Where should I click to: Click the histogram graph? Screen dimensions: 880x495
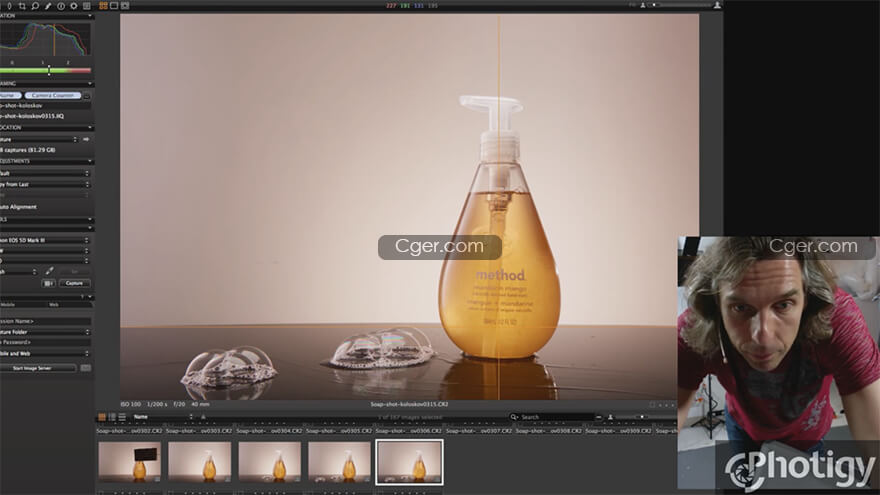point(45,39)
